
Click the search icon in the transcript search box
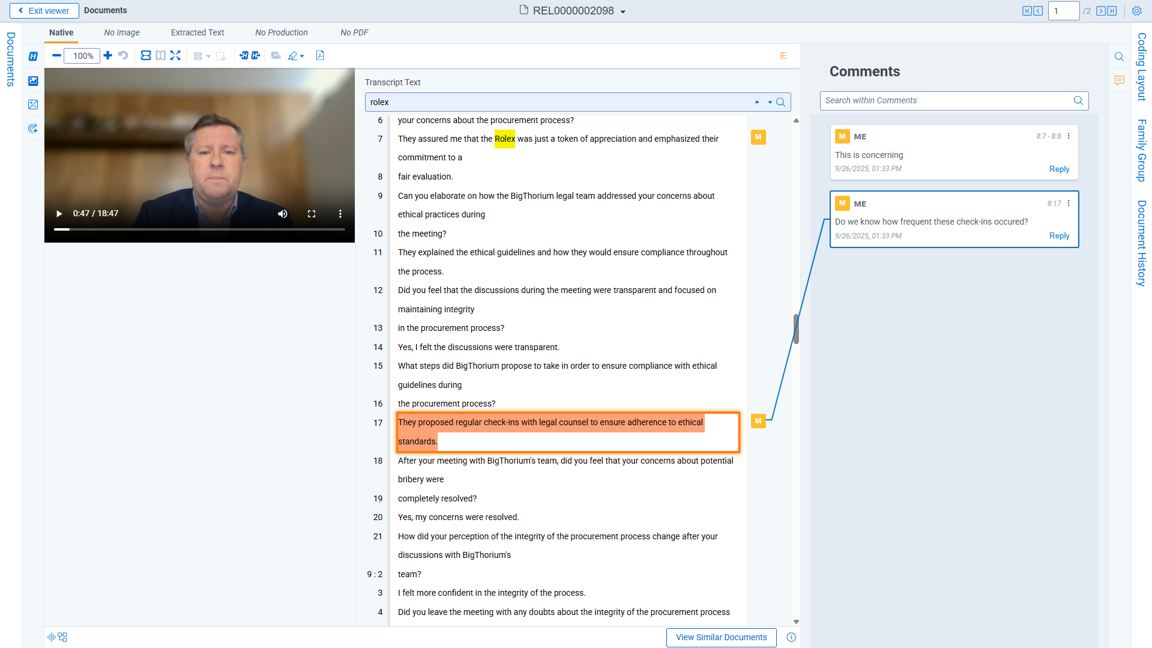[x=781, y=102]
